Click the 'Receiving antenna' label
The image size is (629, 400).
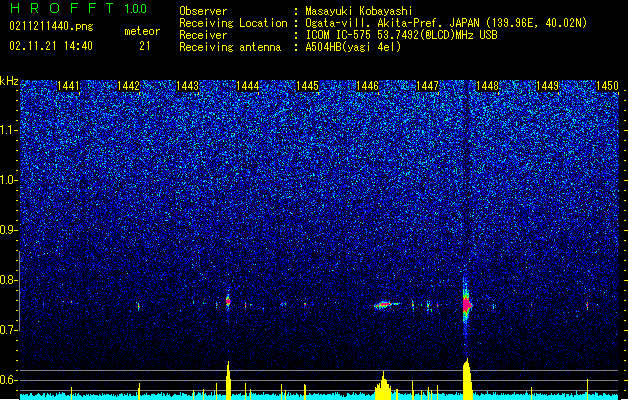(x=230, y=47)
